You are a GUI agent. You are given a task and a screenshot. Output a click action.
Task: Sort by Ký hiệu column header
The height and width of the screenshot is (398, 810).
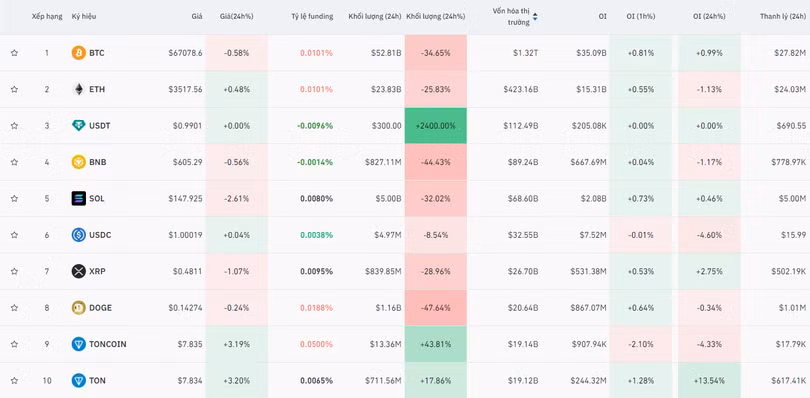click(84, 17)
